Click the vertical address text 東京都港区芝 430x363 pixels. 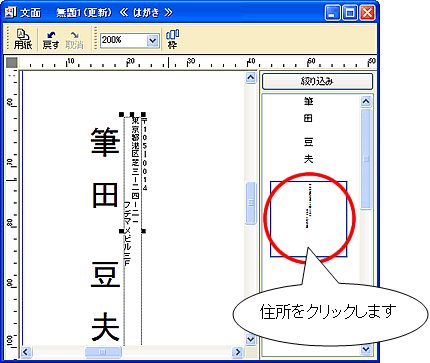point(135,141)
